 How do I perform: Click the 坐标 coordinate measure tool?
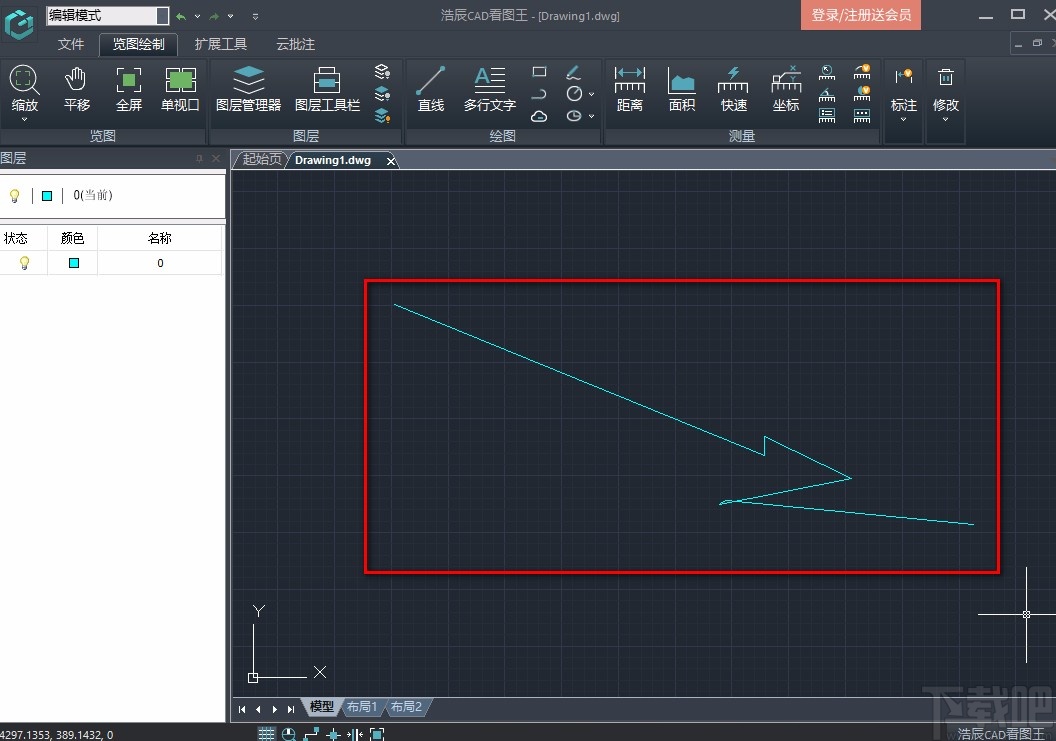click(x=786, y=89)
